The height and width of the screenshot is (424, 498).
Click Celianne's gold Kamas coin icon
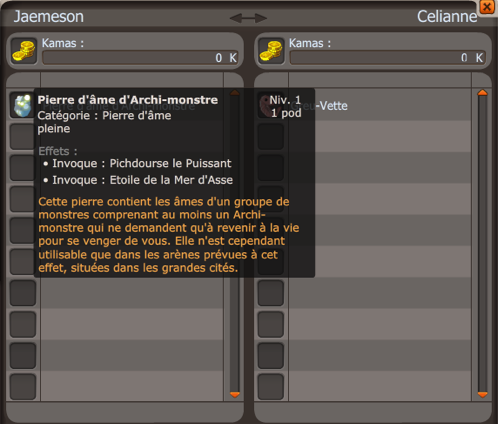coord(271,51)
